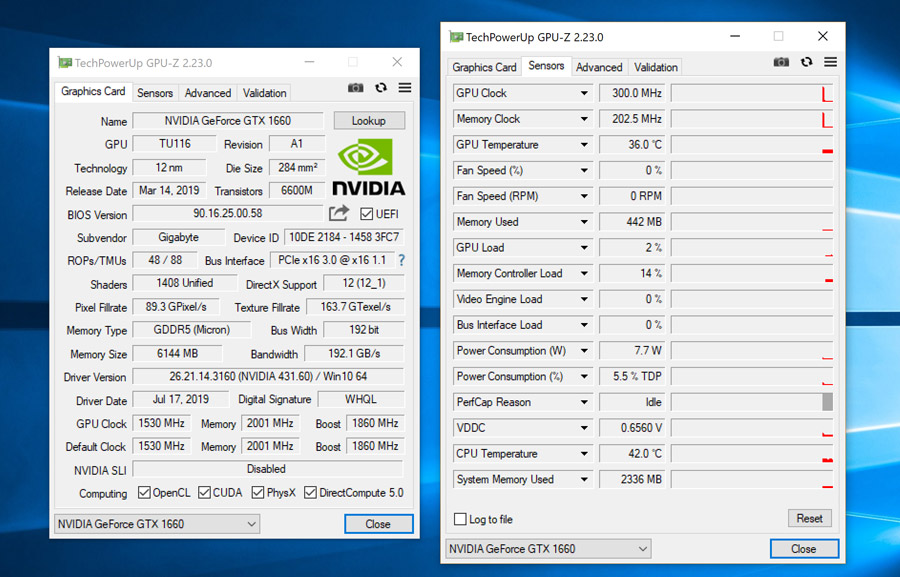
Task: Toggle the CUDA checkbox
Action: pos(204,493)
